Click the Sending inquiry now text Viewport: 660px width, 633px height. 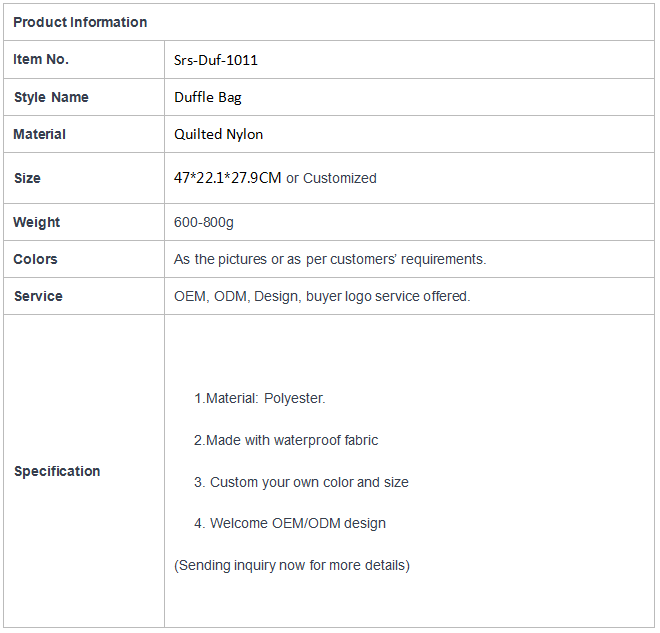[x=292, y=565]
